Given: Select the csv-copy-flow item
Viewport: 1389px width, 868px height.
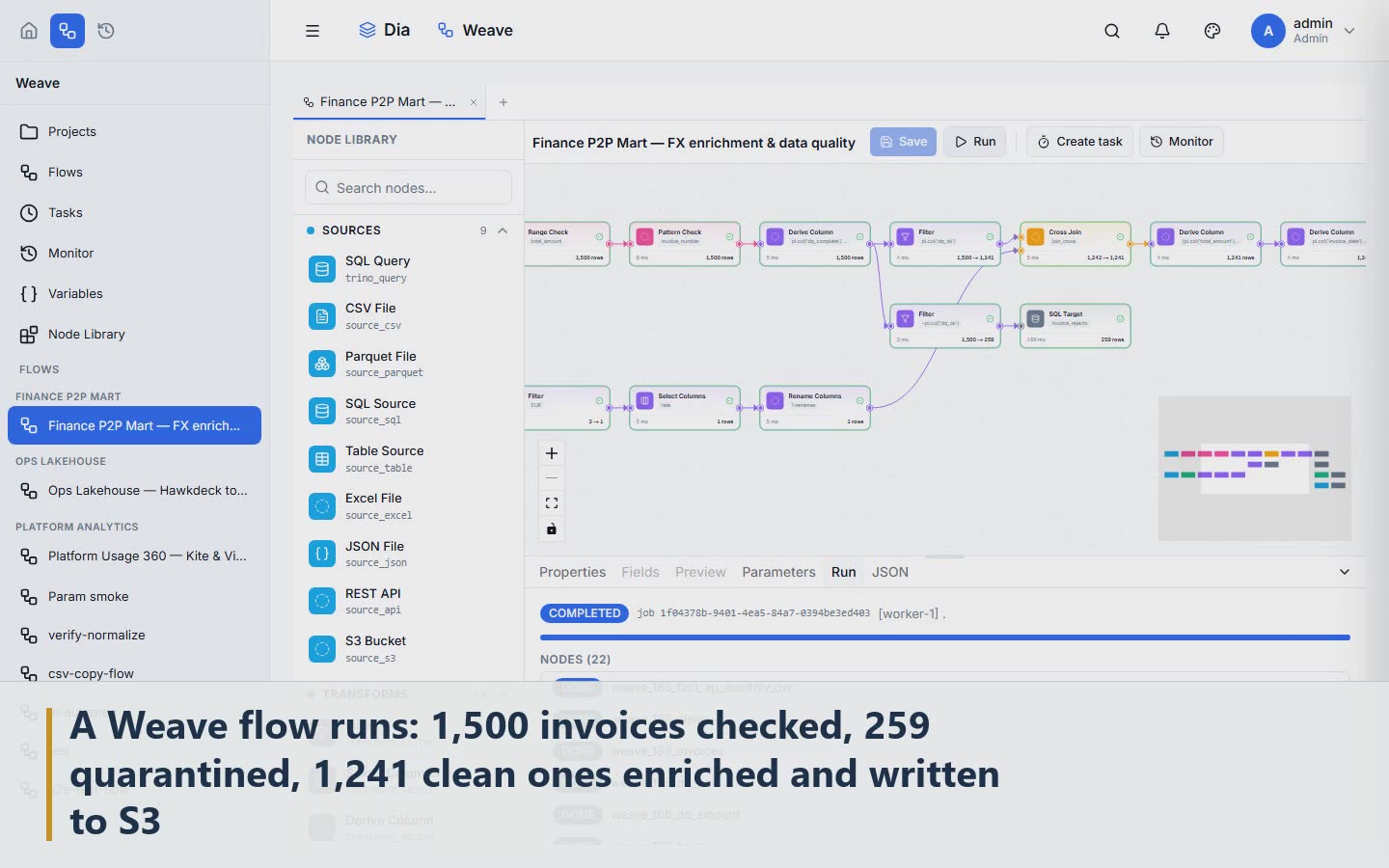Looking at the screenshot, I should (134, 673).
